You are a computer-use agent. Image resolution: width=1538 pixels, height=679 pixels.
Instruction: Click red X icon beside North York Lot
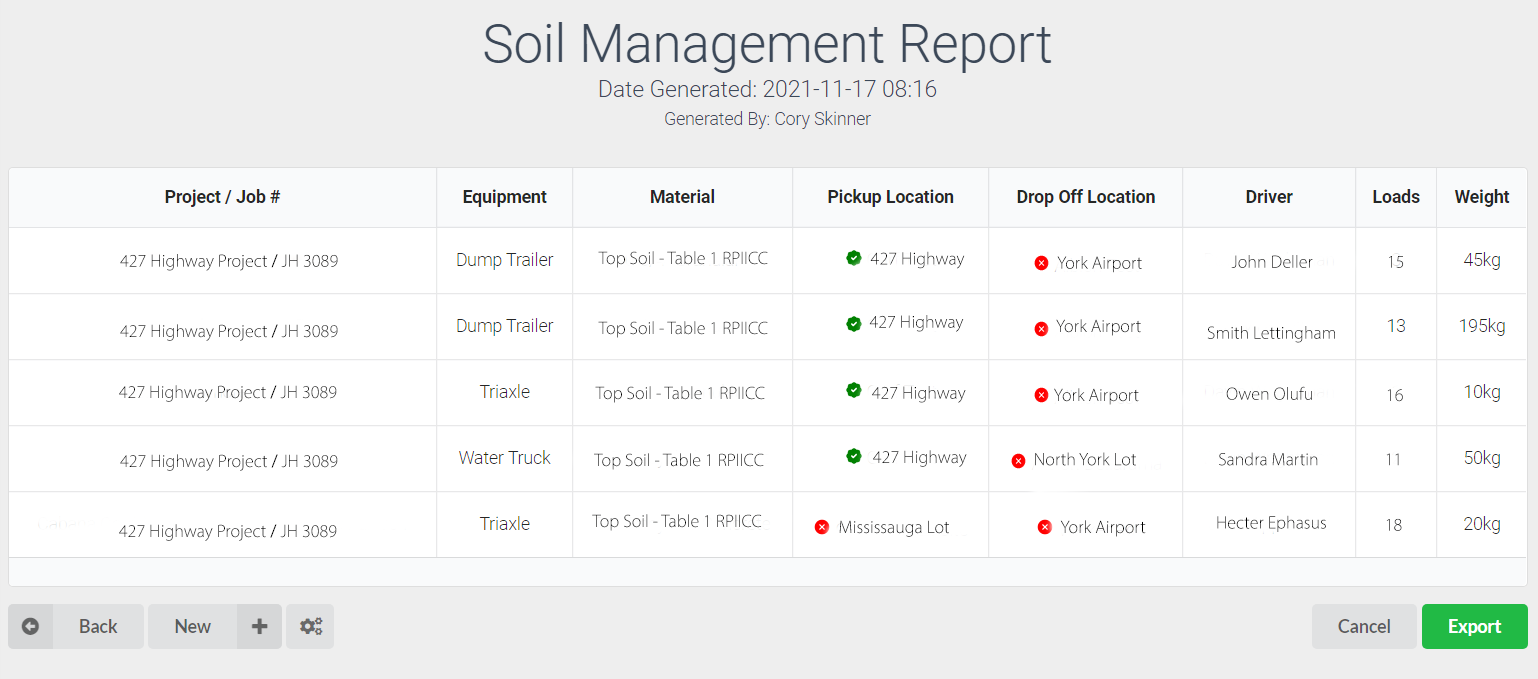click(x=1018, y=461)
